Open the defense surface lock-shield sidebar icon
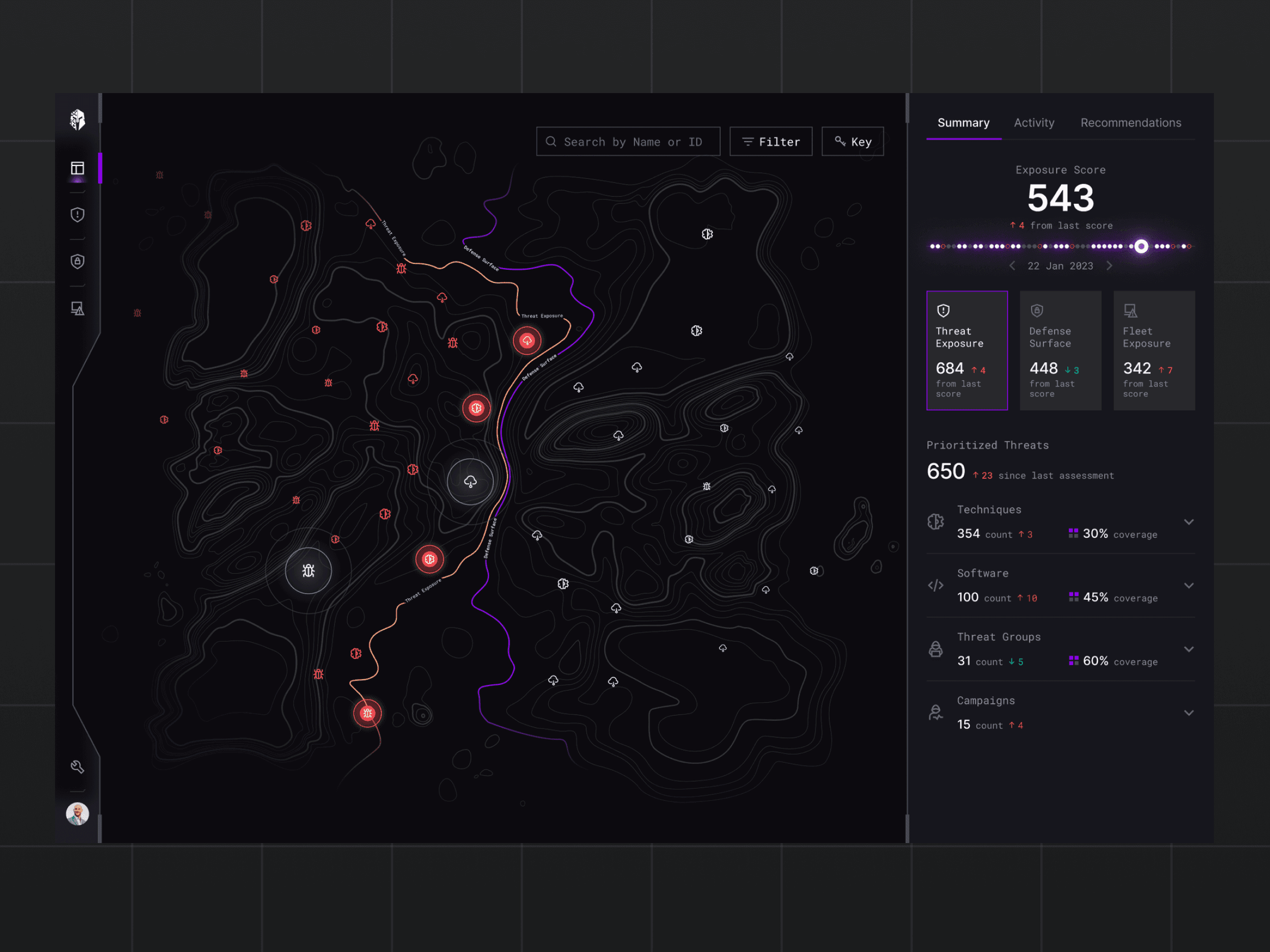Image resolution: width=1270 pixels, height=952 pixels. [x=77, y=262]
